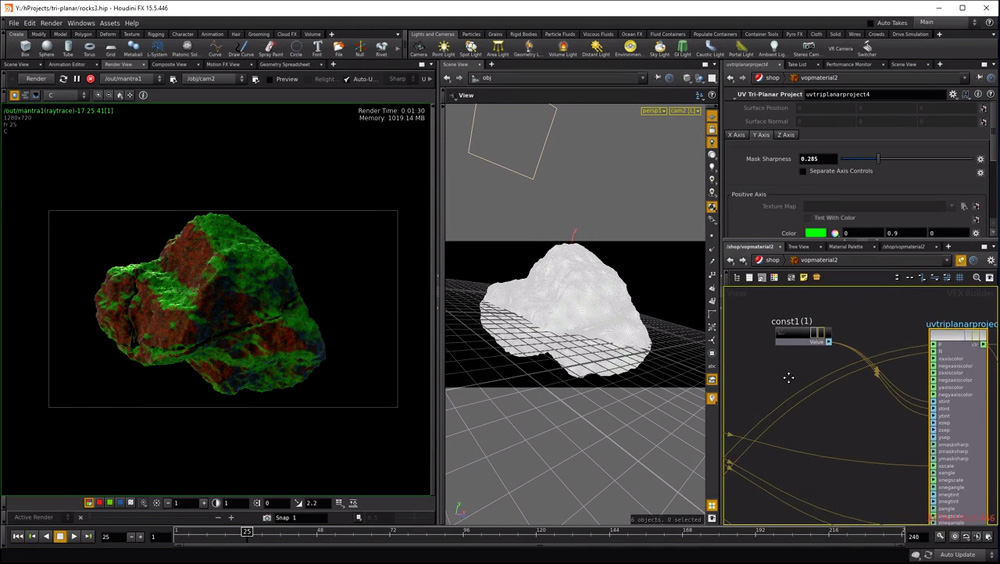Open the persp1 viewport menu
The height and width of the screenshot is (564, 1000).
click(x=654, y=111)
